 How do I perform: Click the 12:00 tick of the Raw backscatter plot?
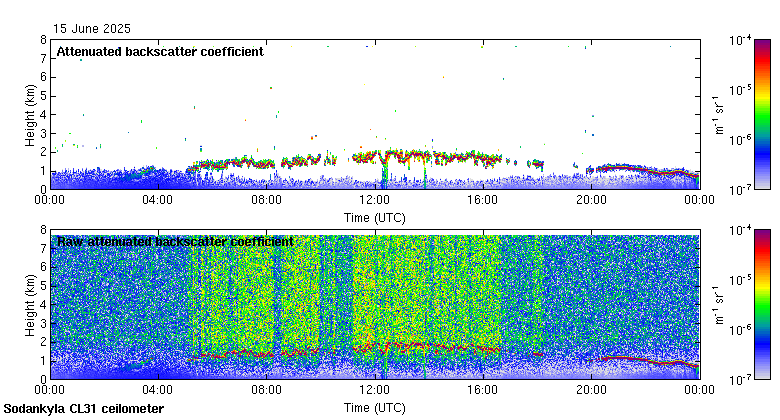[375, 390]
